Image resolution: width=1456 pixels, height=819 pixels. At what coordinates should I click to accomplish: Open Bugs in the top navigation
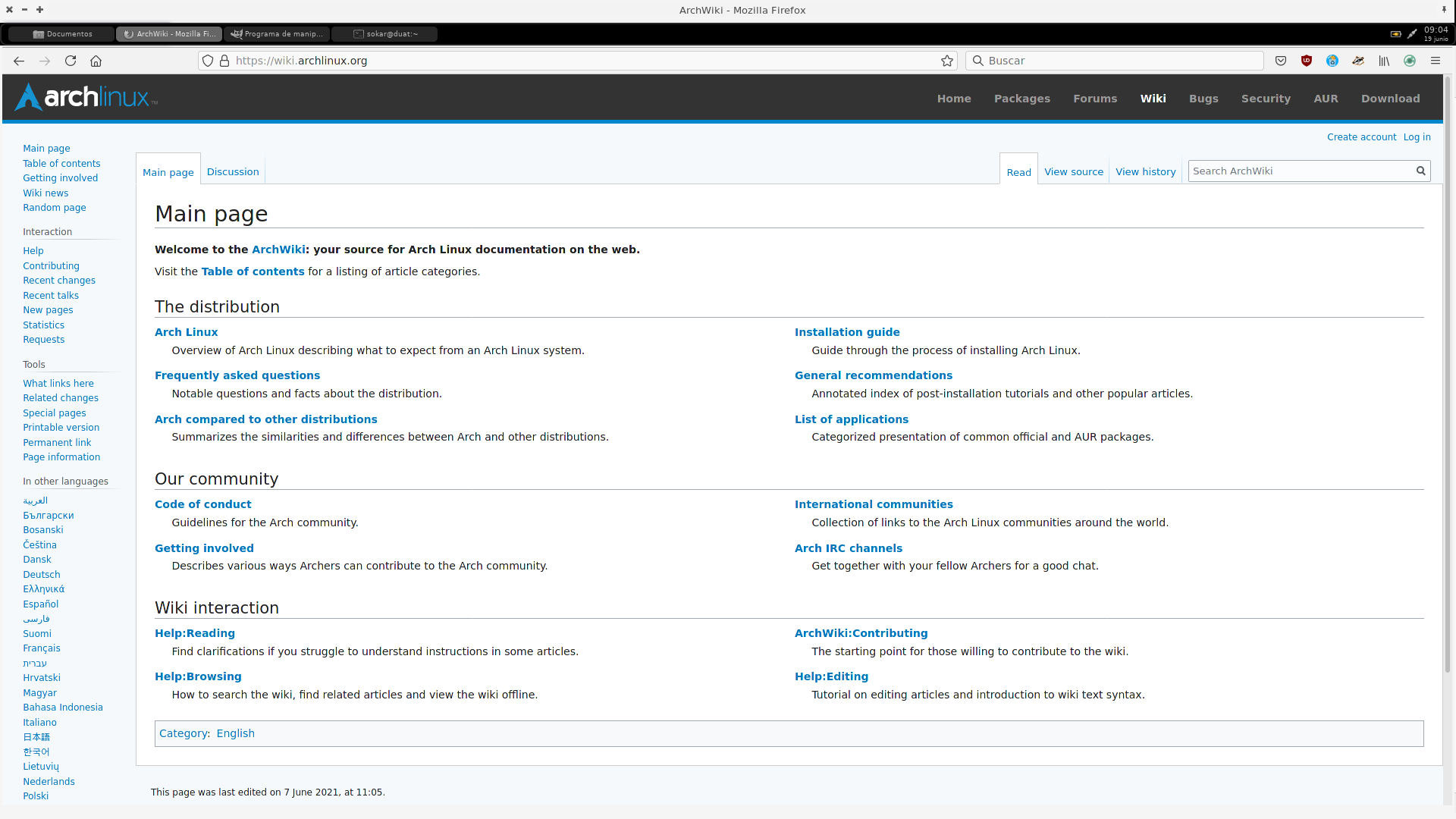(1203, 99)
